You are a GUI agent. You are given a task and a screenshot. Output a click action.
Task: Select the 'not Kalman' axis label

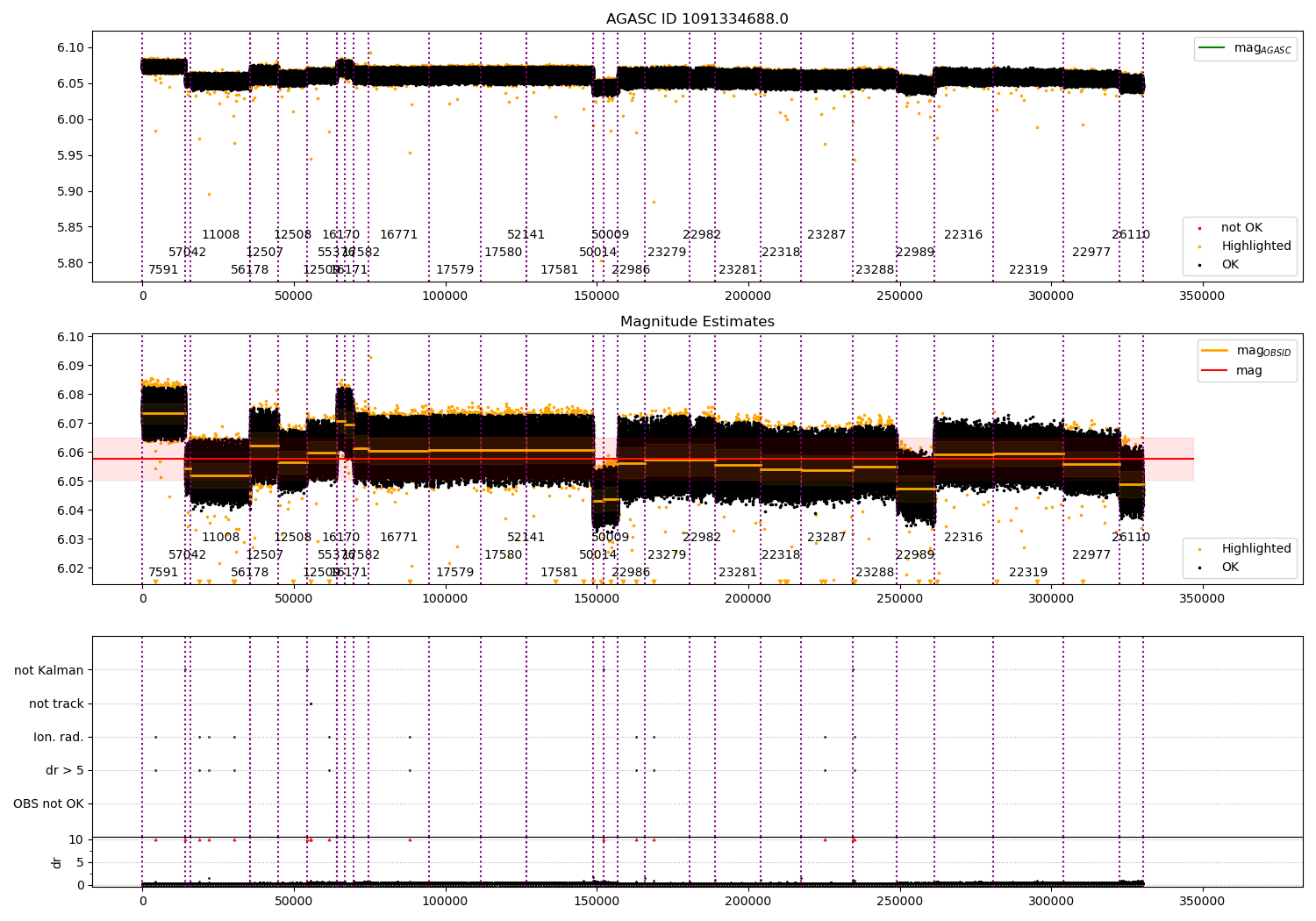pyautogui.click(x=49, y=670)
